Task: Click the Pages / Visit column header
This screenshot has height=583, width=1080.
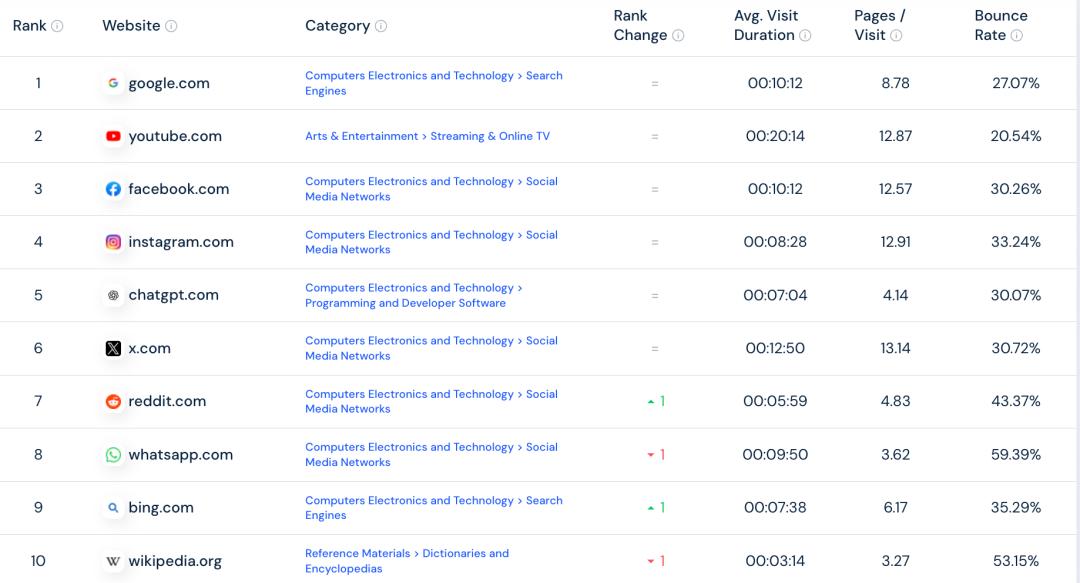Action: [879, 25]
